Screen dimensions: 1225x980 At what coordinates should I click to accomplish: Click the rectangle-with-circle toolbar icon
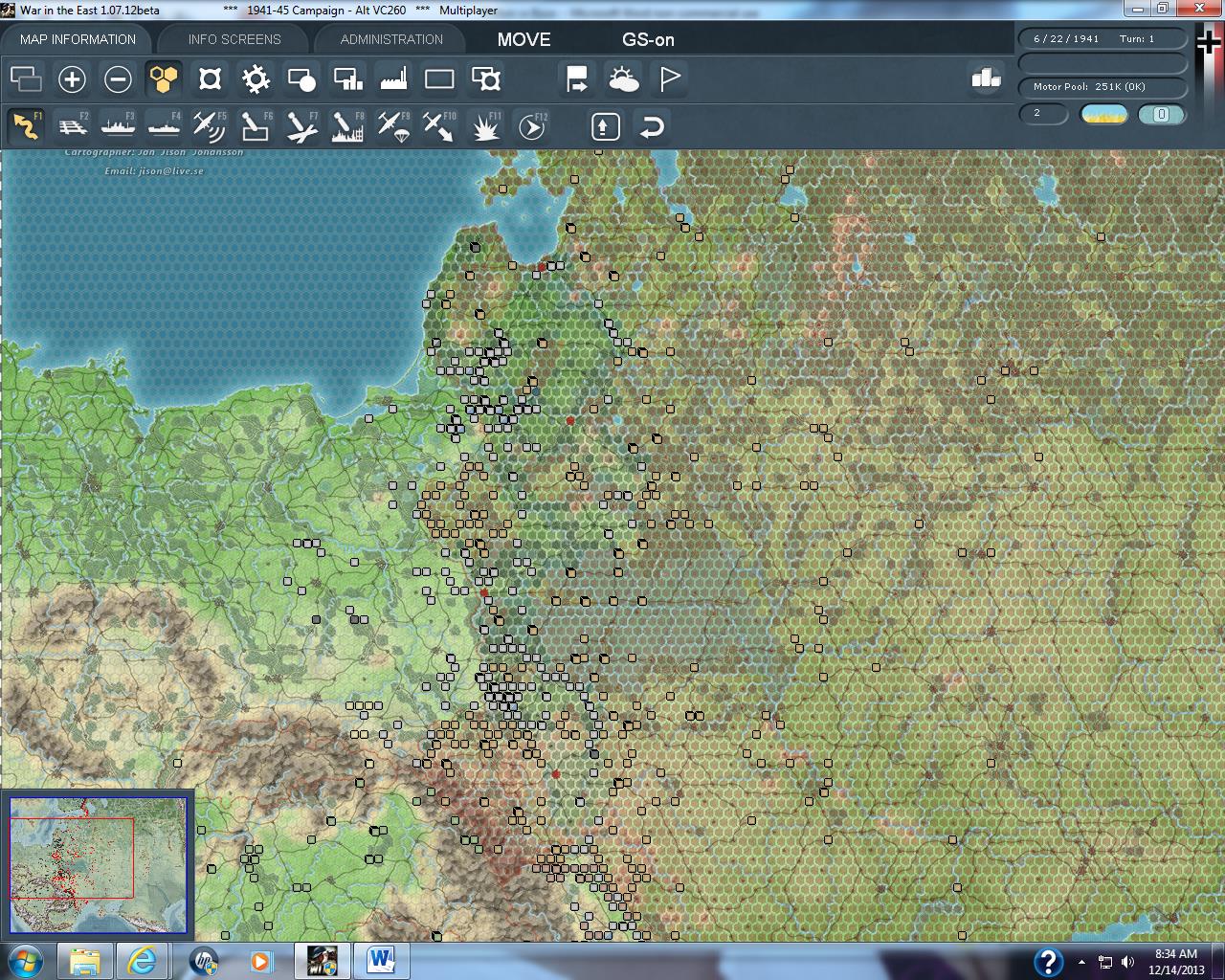[x=301, y=78]
